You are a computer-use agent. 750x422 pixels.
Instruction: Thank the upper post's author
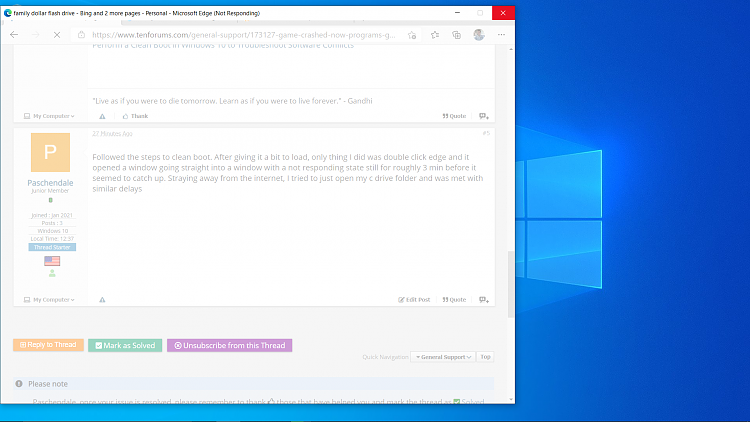(135, 116)
